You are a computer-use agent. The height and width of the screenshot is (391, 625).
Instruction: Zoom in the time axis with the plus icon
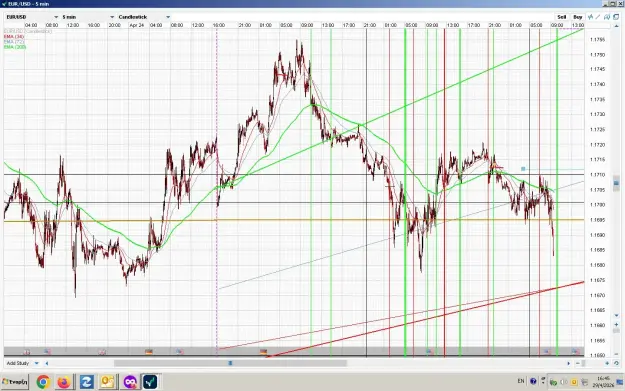[x=607, y=363]
